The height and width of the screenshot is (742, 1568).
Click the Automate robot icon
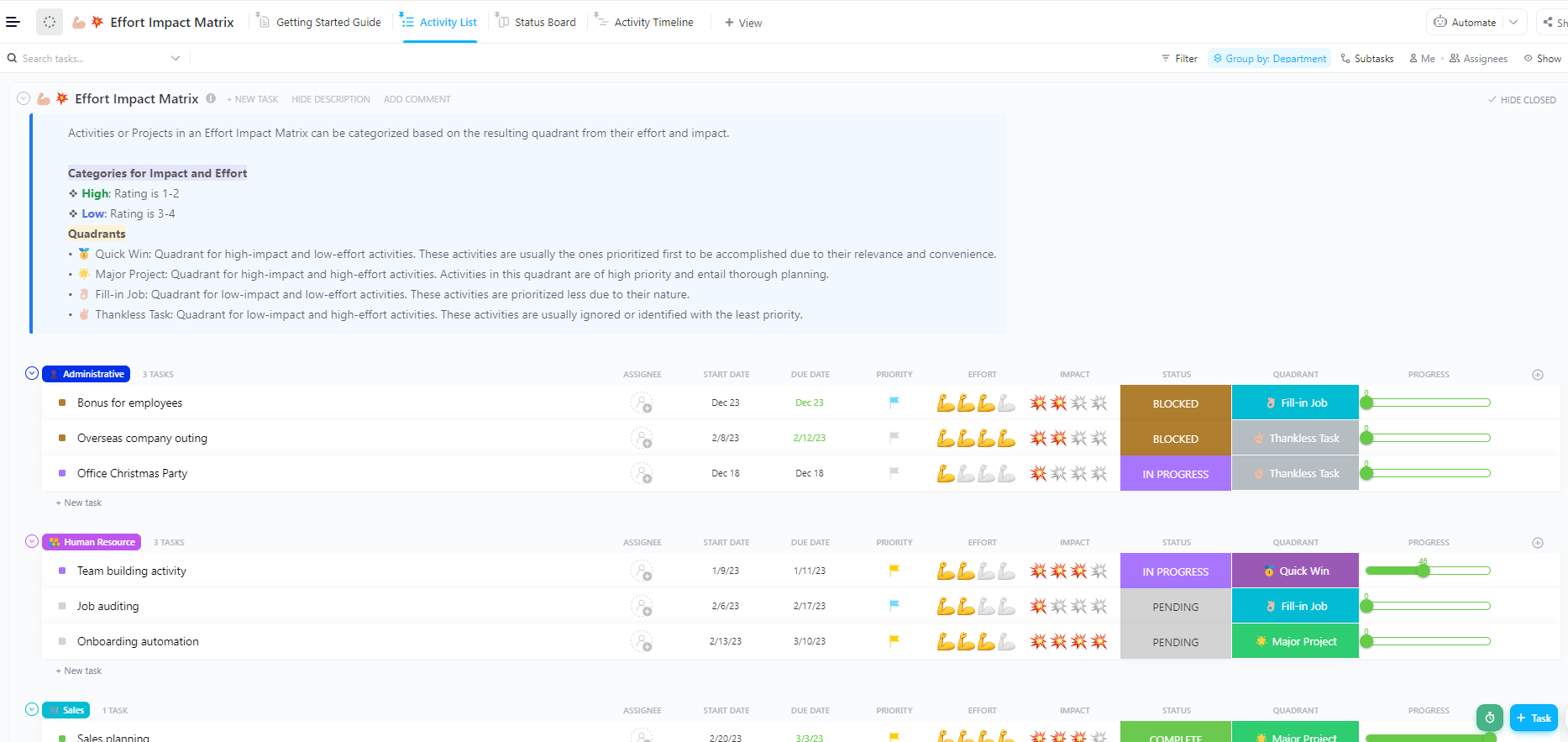click(1440, 22)
